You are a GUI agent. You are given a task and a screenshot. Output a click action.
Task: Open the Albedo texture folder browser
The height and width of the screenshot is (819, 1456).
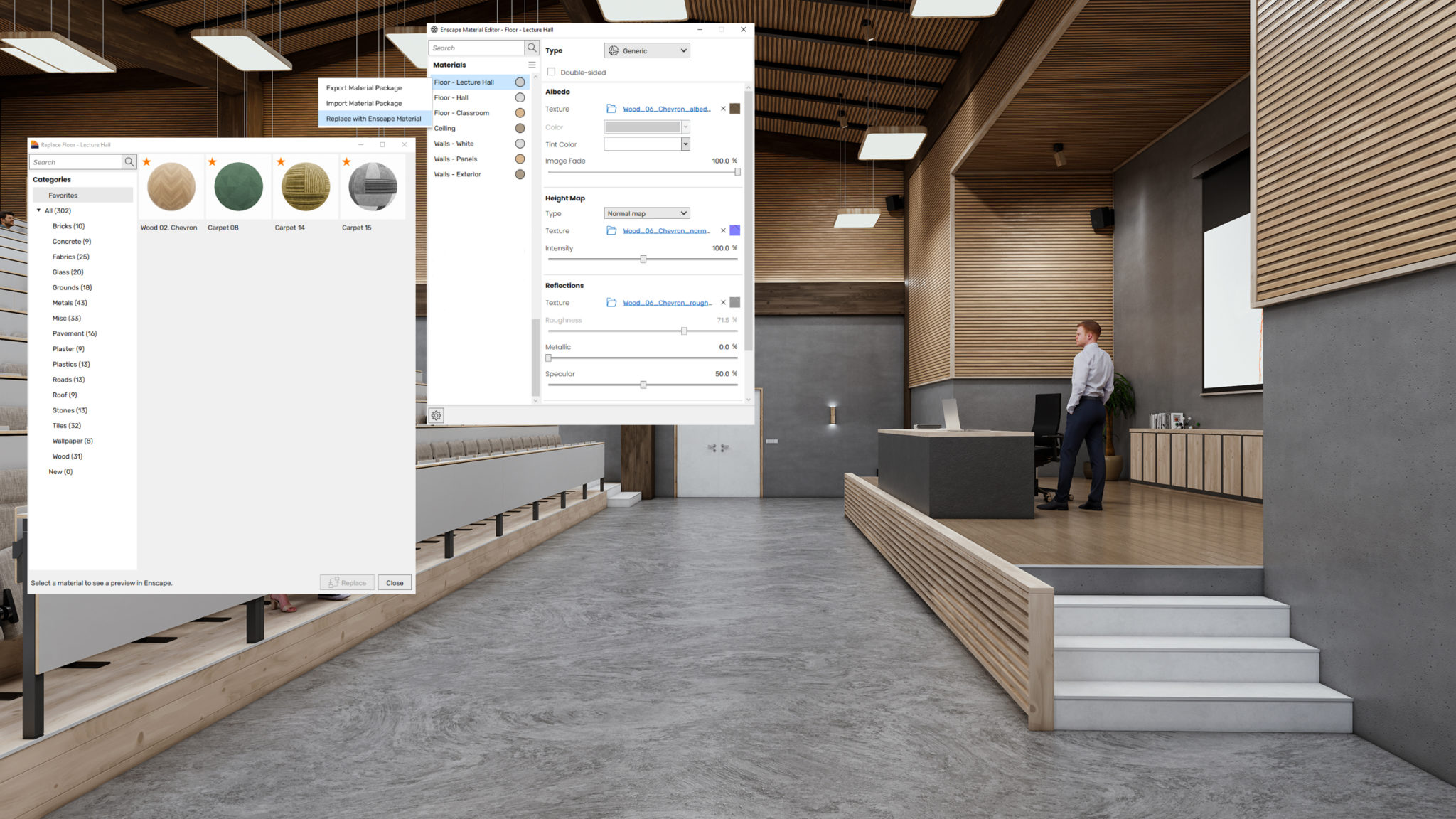(x=611, y=108)
